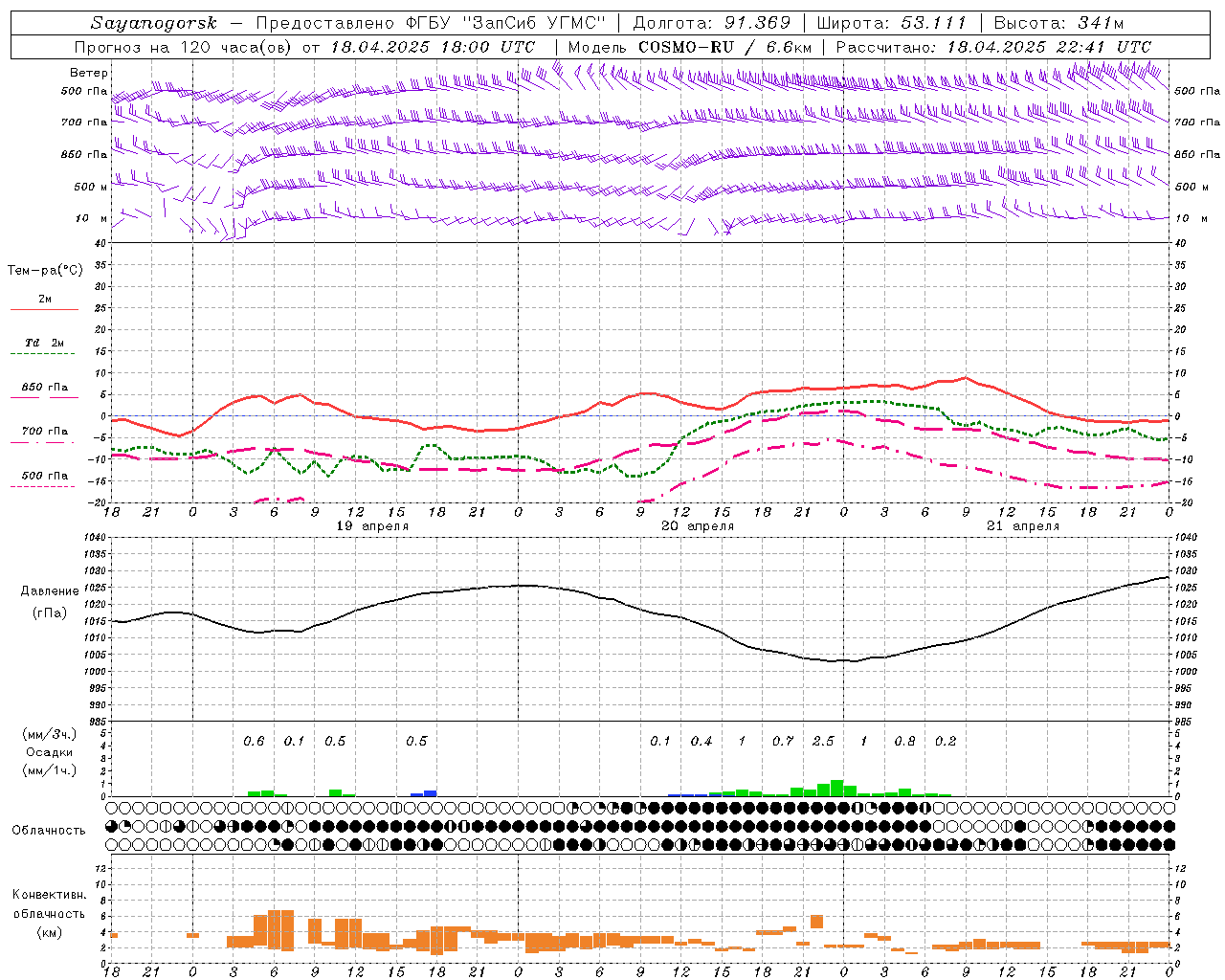Click the "Td 2м" dew point legend entry
Image resolution: width=1225 pixels, height=980 pixels.
coord(45,343)
